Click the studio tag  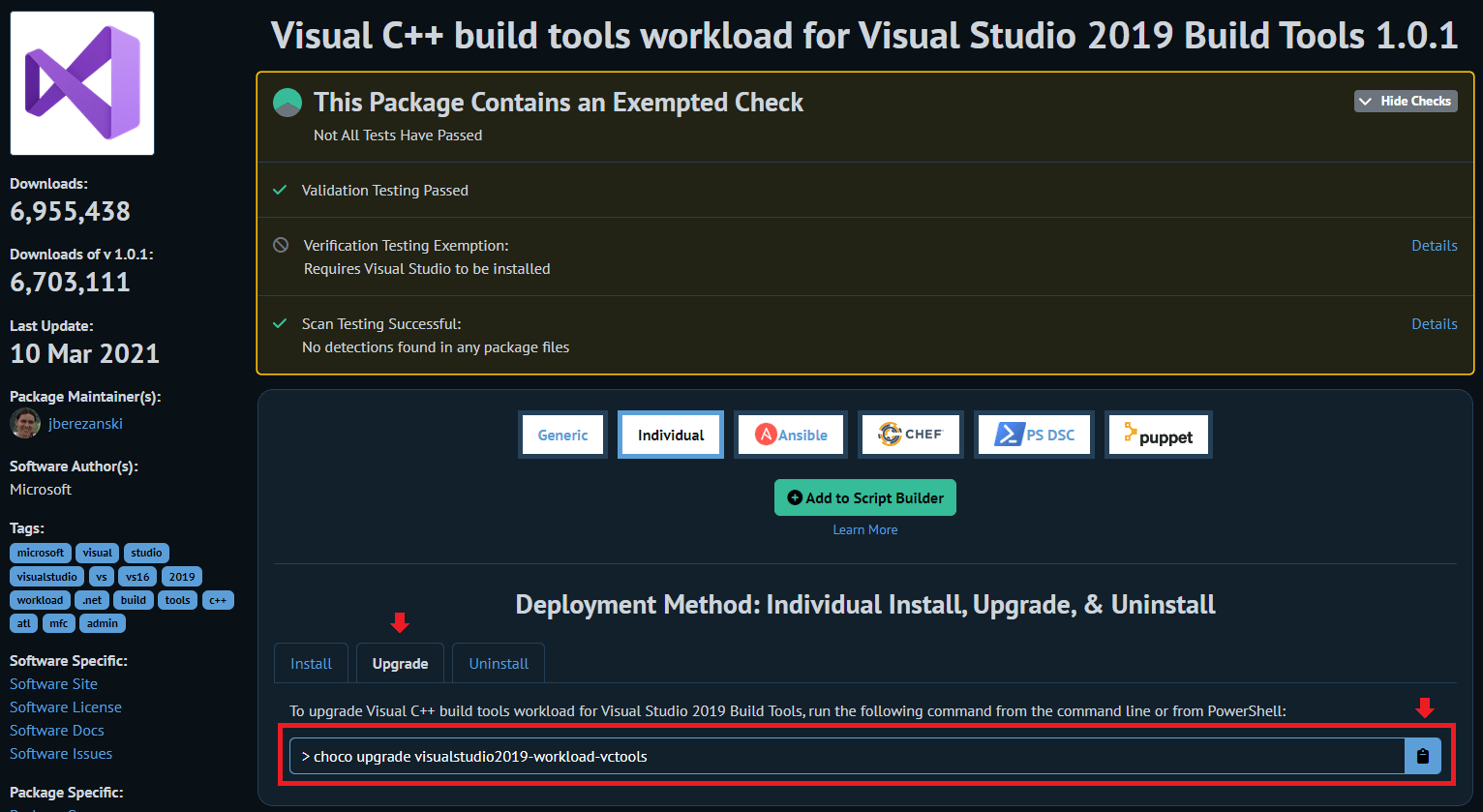click(146, 553)
